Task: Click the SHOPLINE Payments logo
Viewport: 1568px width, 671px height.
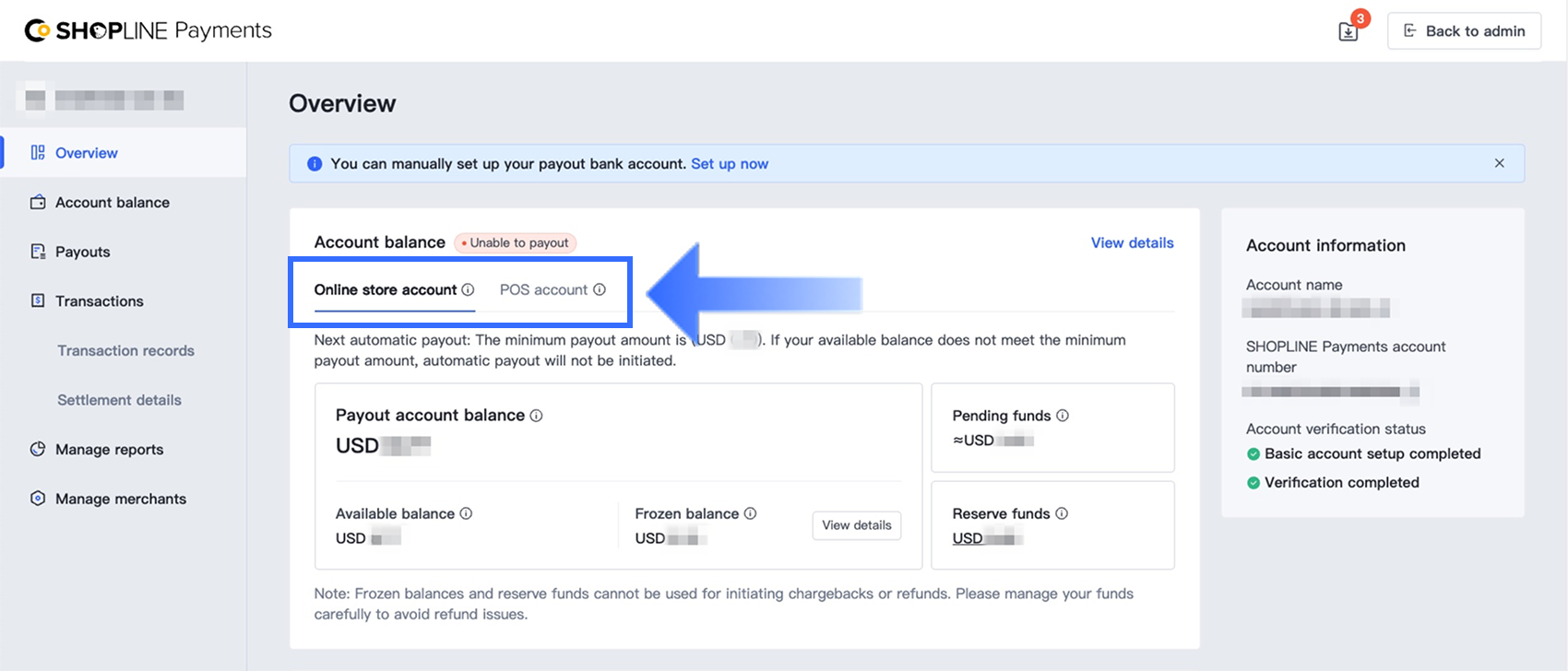Action: pyautogui.click(x=148, y=30)
